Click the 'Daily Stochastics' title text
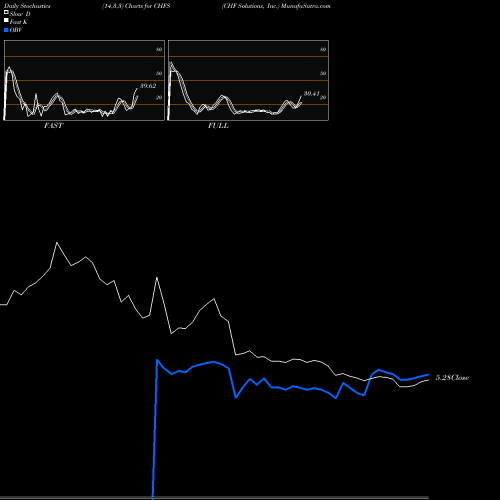 click(27, 6)
